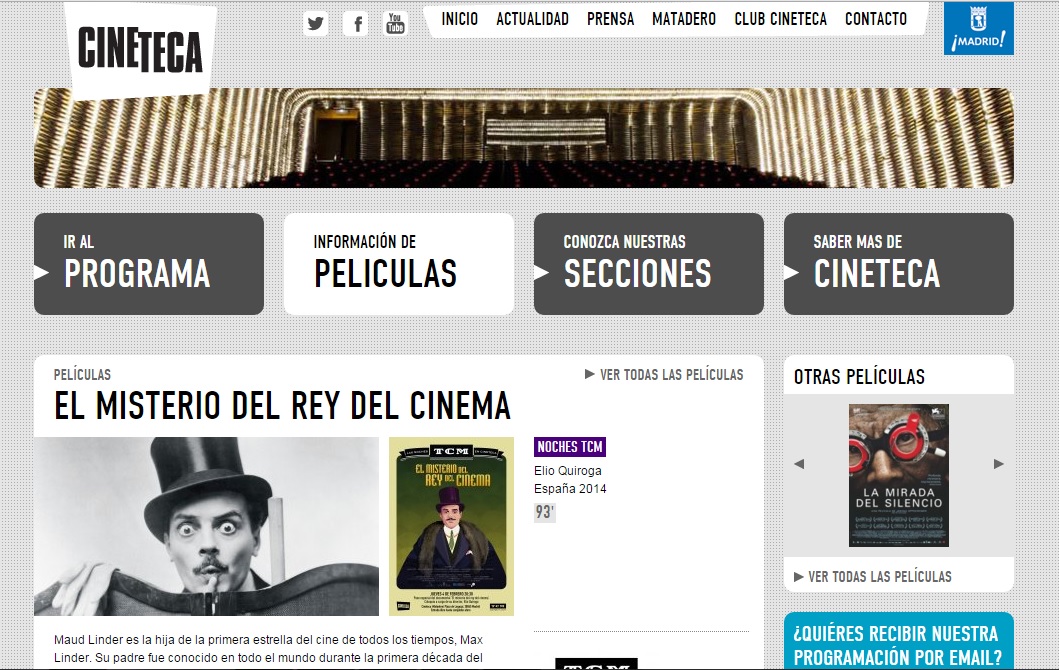Screen dimensions: 1059x670
Task: Open La Mirada del Silencio poster
Action: (x=898, y=475)
